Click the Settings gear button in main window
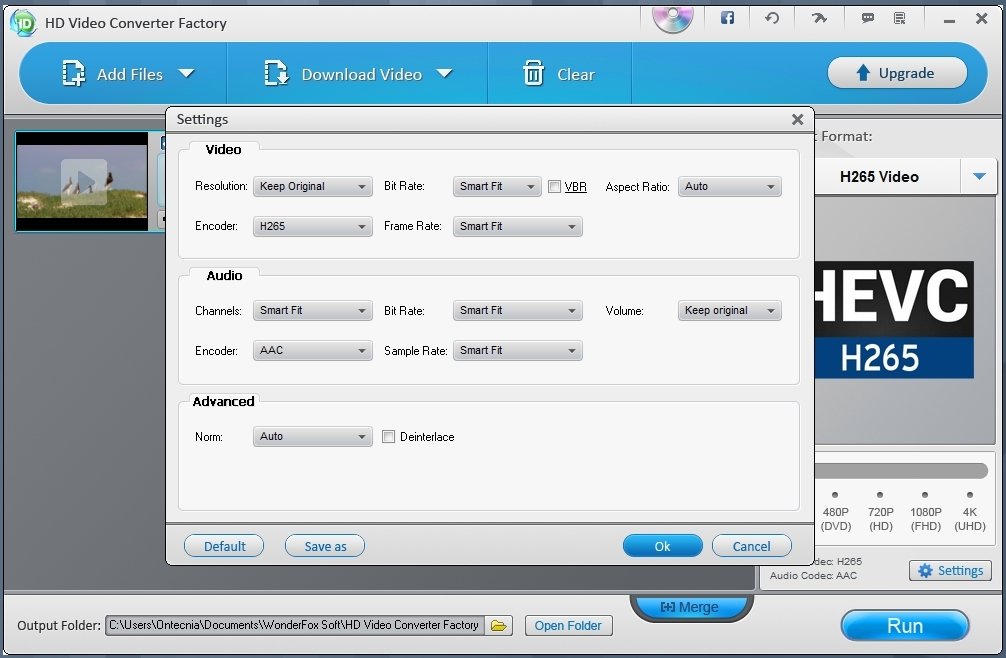 pyautogui.click(x=950, y=570)
